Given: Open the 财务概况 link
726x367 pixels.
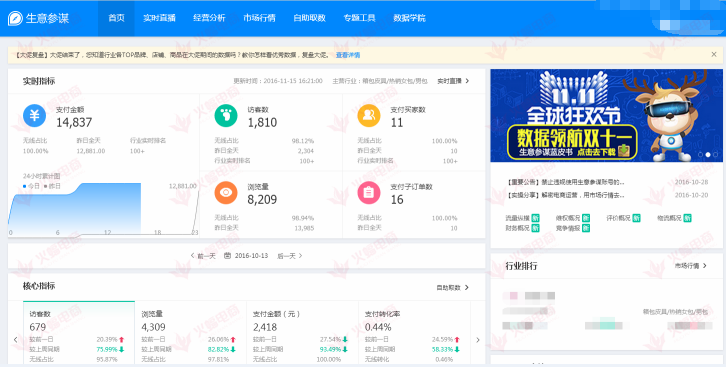Looking at the screenshot, I should click(517, 228).
